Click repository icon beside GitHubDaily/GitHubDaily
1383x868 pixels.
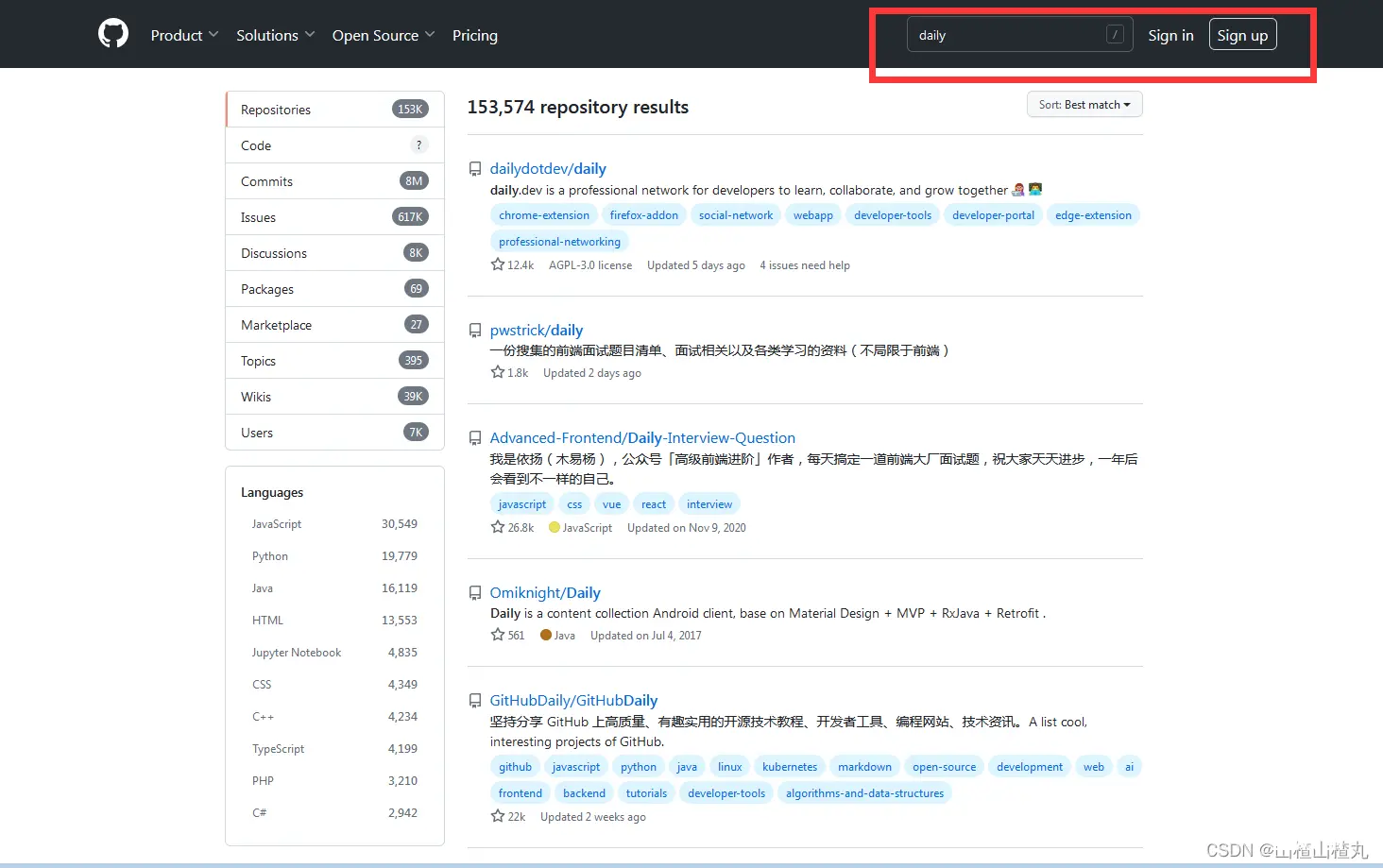(x=475, y=701)
